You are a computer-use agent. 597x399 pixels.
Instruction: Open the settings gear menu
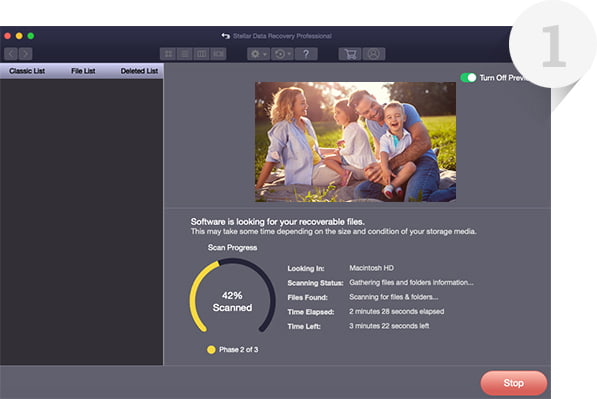point(258,54)
